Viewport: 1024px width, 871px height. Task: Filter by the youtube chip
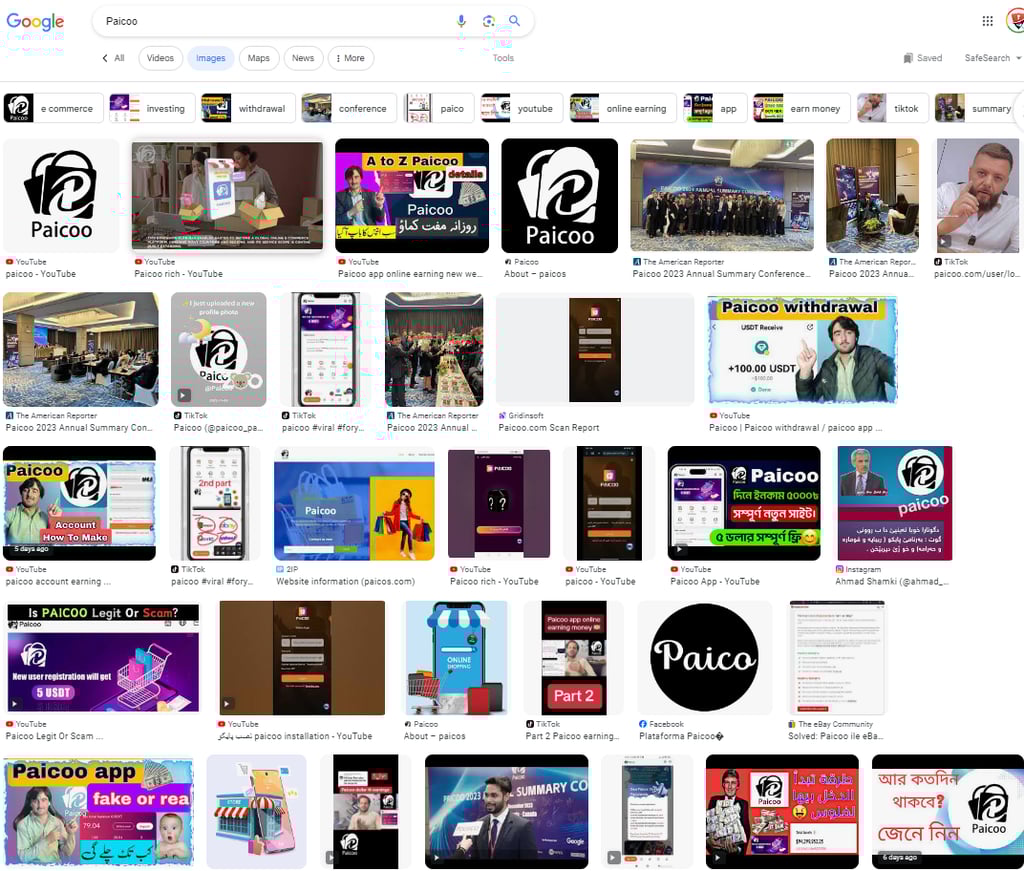[522, 108]
